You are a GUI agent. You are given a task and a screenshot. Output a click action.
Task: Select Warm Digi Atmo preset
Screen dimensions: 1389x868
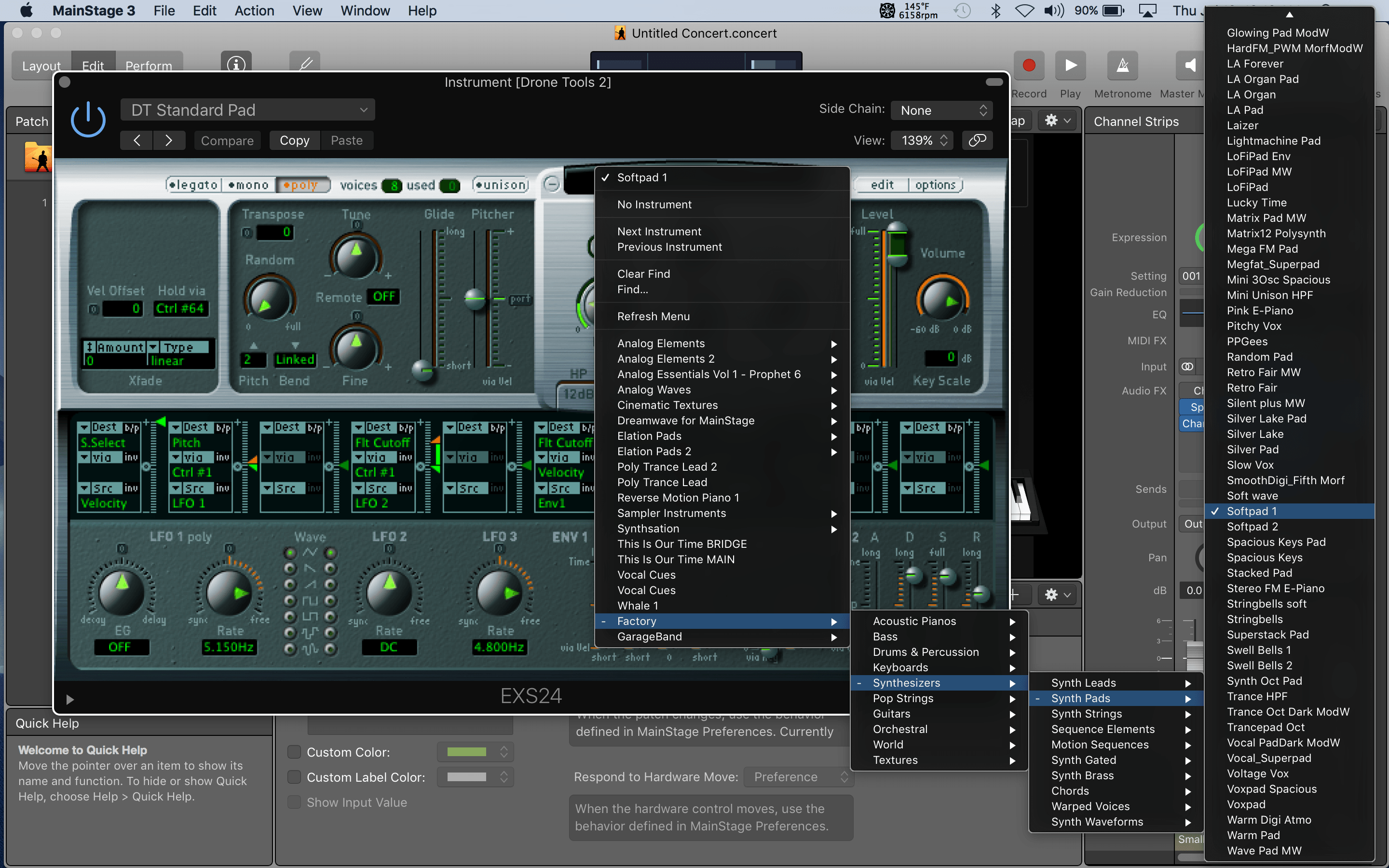1289,820
